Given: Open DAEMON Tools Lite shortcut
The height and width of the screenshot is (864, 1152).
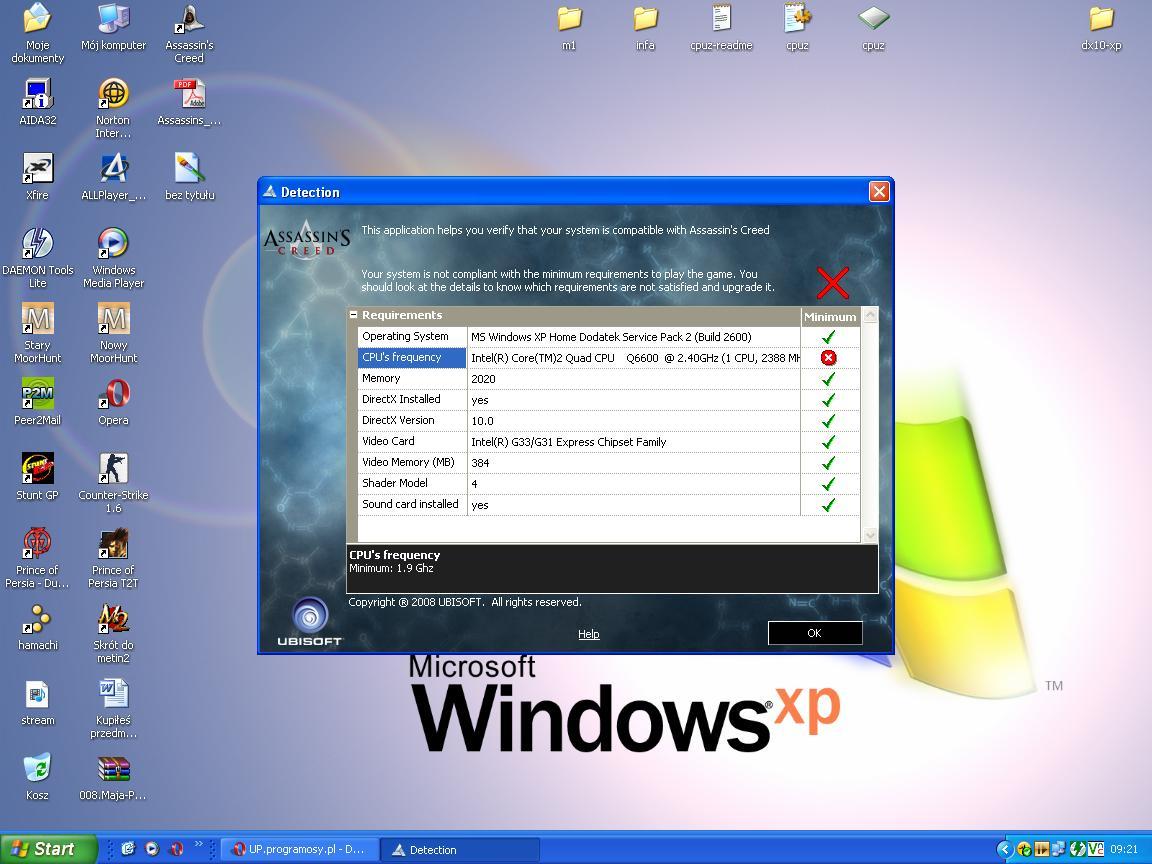Looking at the screenshot, I should [x=37, y=258].
